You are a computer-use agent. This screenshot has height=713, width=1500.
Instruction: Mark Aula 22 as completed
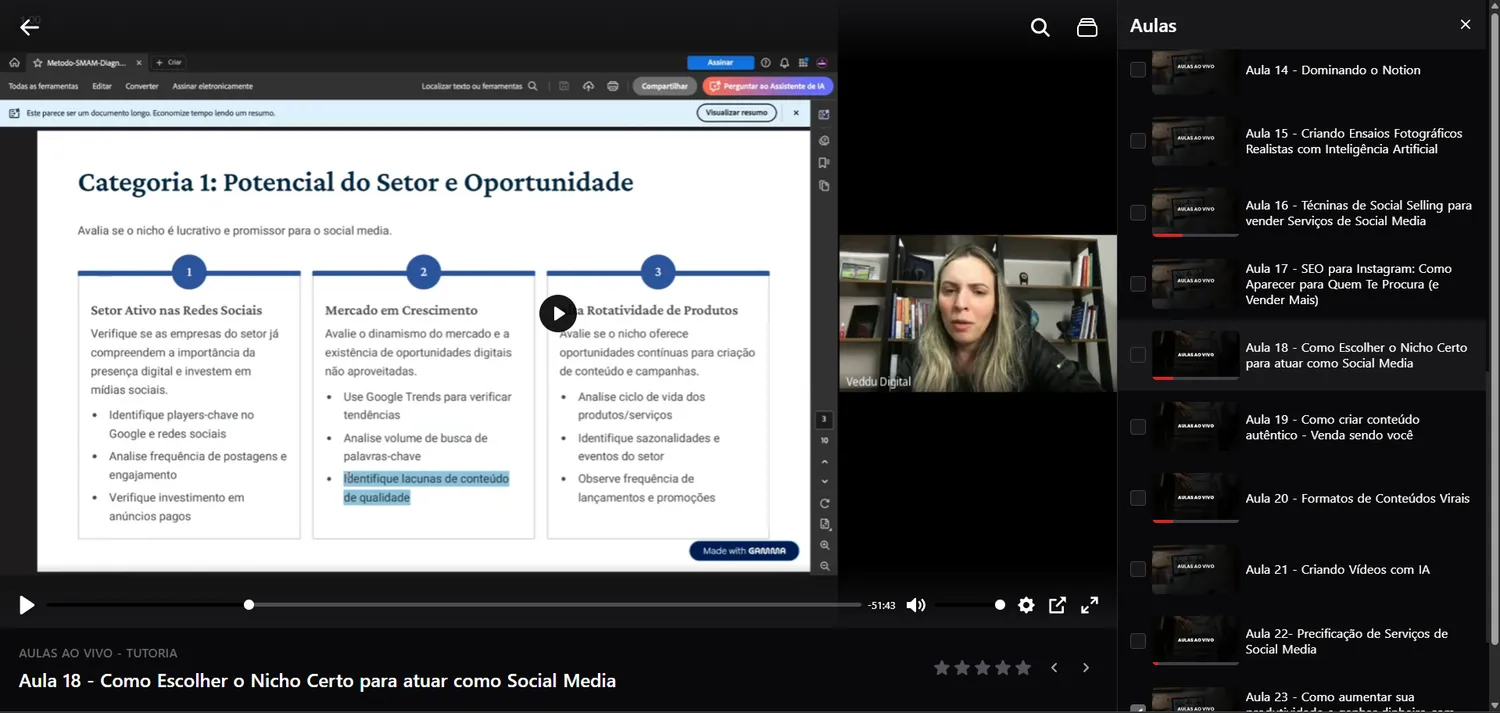pyautogui.click(x=1138, y=641)
